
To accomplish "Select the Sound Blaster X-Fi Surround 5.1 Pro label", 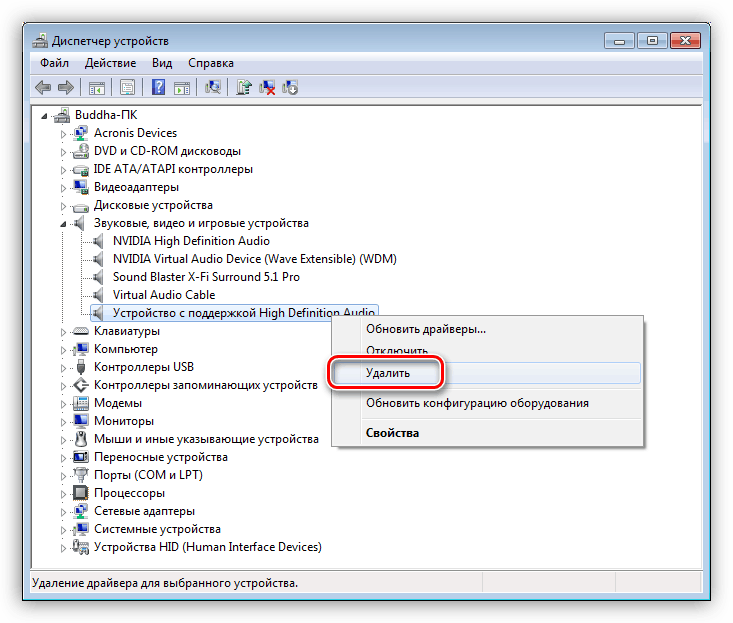I will (206, 277).
